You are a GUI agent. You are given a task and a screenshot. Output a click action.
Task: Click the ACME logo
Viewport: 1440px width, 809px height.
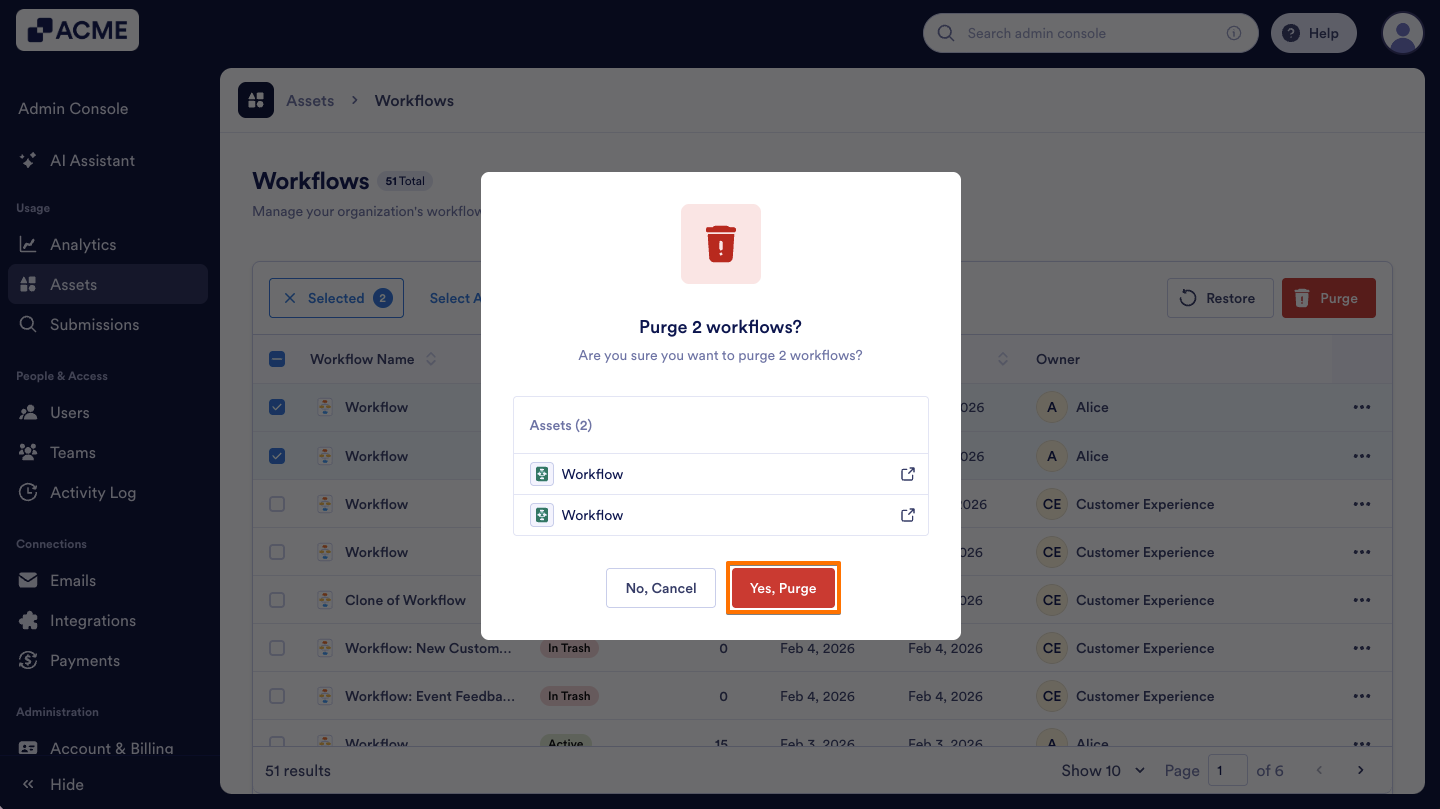pos(76,30)
